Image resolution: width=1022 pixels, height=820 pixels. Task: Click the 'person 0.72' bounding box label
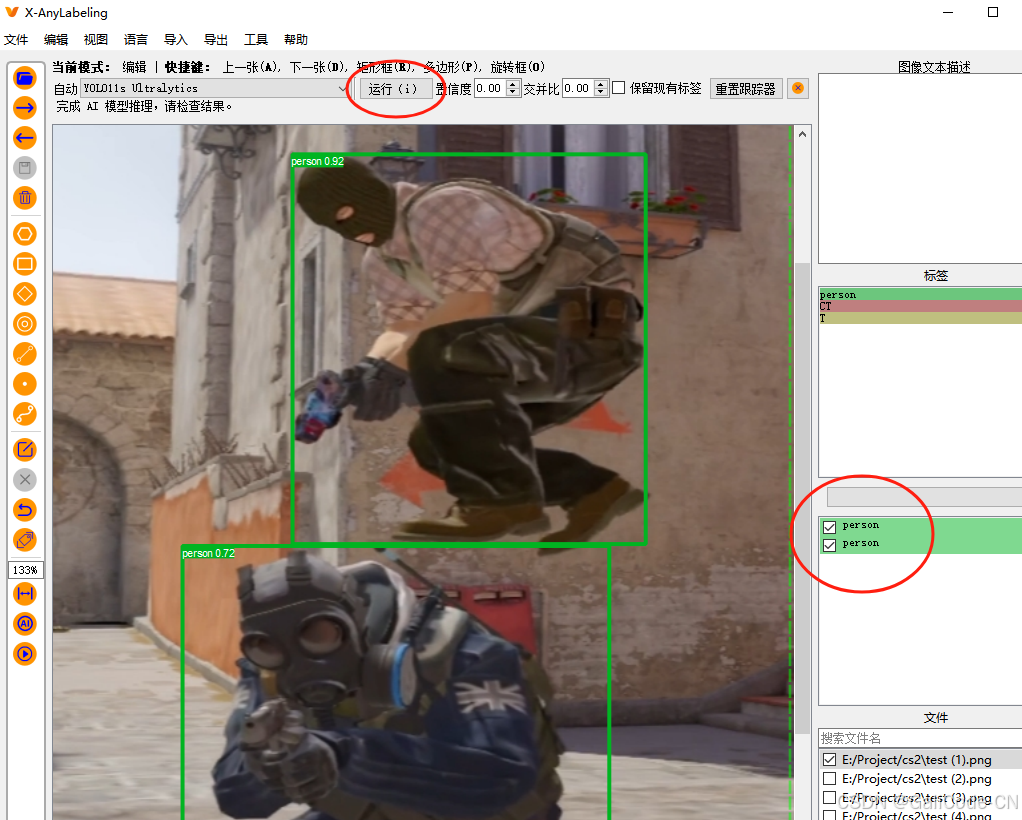tap(209, 553)
